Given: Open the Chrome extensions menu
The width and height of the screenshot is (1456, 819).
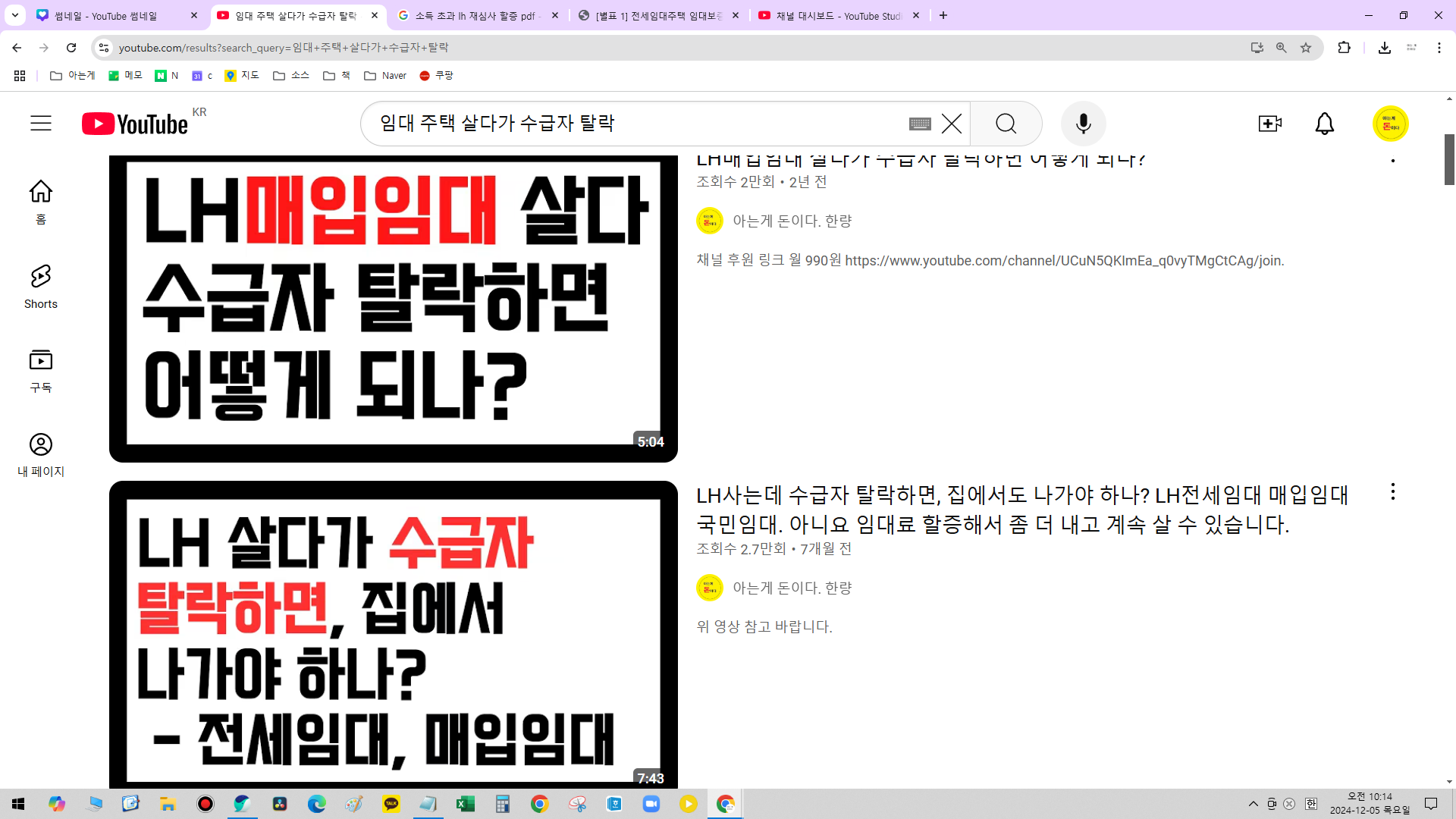Looking at the screenshot, I should coord(1344,48).
